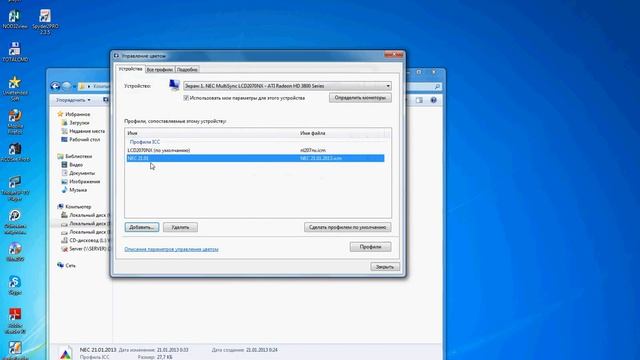Open the Server network drive in the sidebar
Viewport: 640px width, 360px height.
pyautogui.click(x=85, y=249)
